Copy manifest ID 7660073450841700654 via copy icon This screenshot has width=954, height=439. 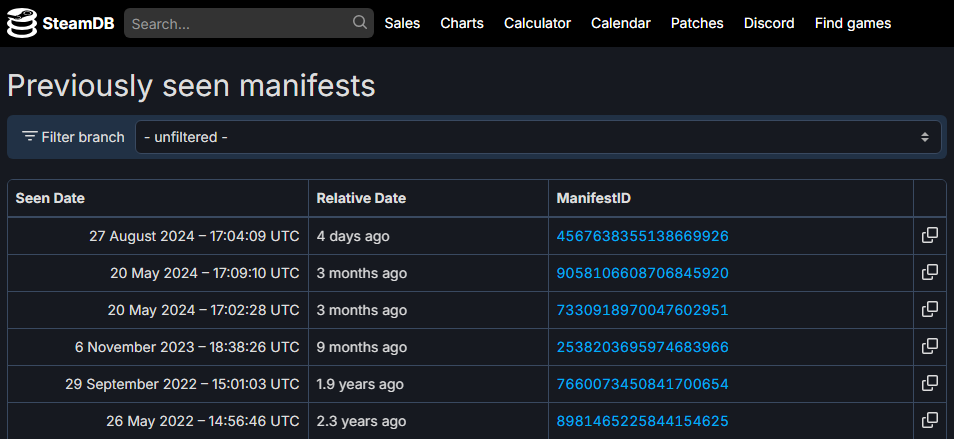pyautogui.click(x=929, y=384)
